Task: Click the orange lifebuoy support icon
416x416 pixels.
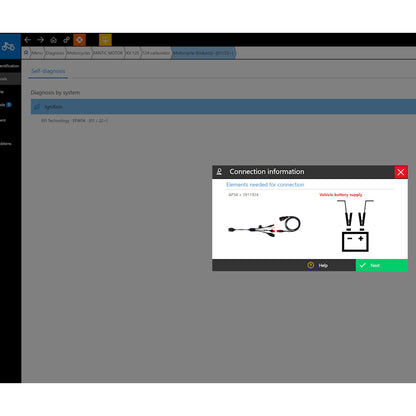Action: tap(79, 40)
